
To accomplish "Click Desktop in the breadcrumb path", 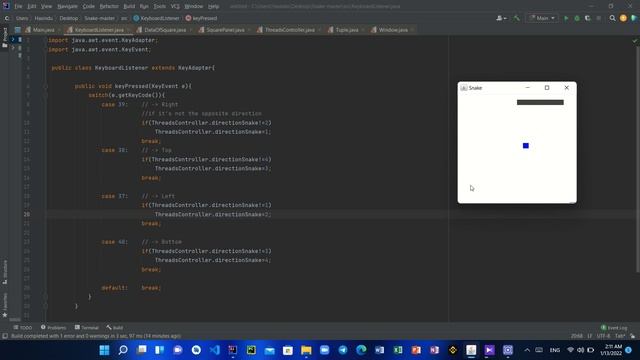I will point(69,18).
